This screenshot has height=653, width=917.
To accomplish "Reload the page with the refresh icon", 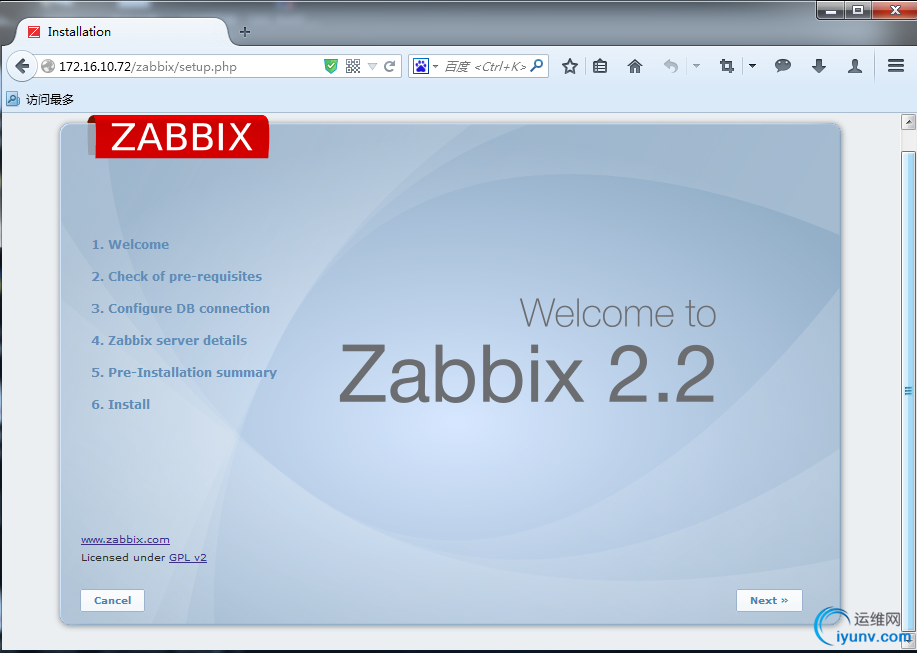I will (389, 66).
